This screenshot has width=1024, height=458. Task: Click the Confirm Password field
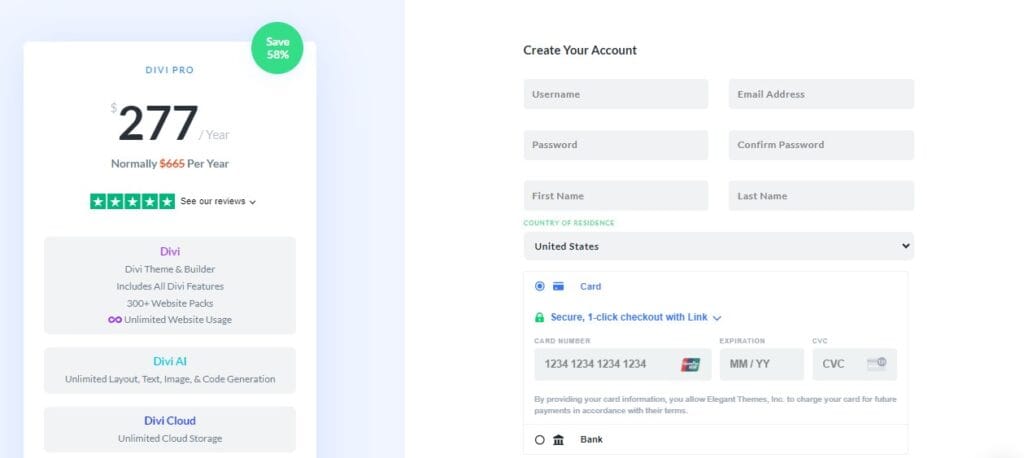[x=821, y=145]
